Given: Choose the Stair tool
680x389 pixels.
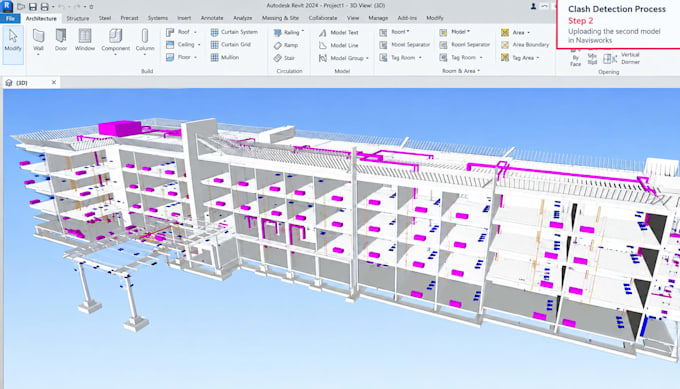Looking at the screenshot, I should (284, 58).
